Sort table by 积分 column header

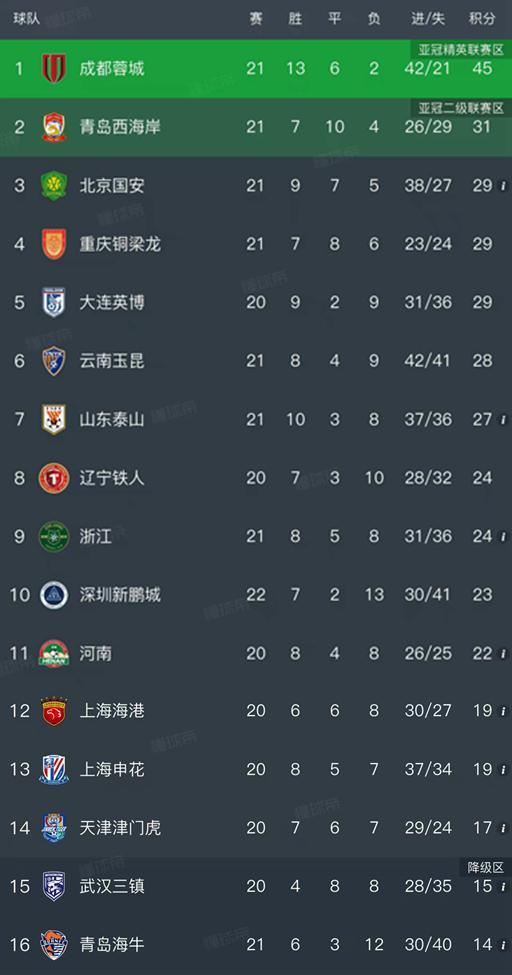click(482, 19)
